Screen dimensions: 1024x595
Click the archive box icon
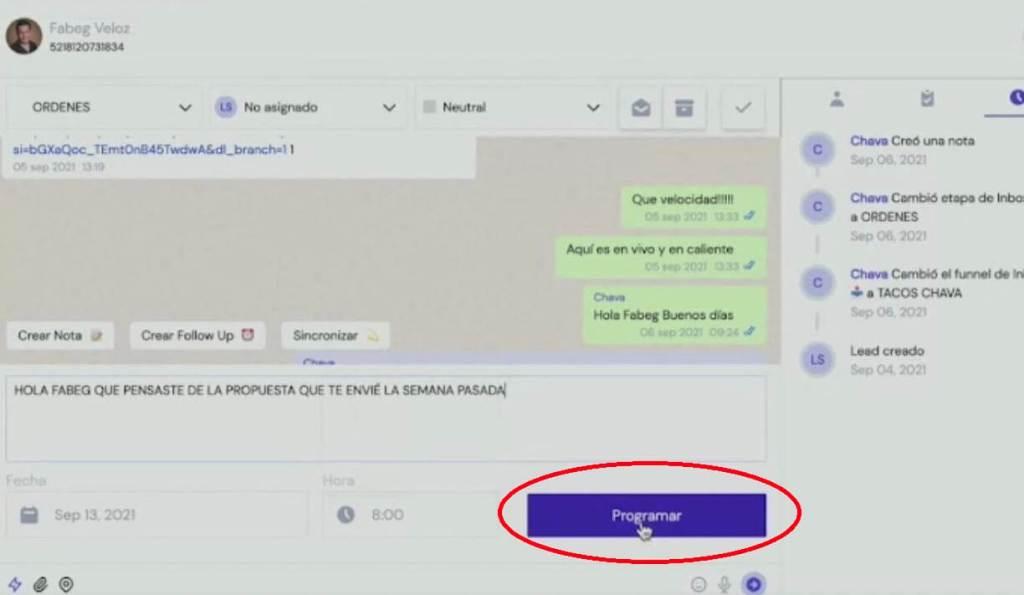pos(684,108)
